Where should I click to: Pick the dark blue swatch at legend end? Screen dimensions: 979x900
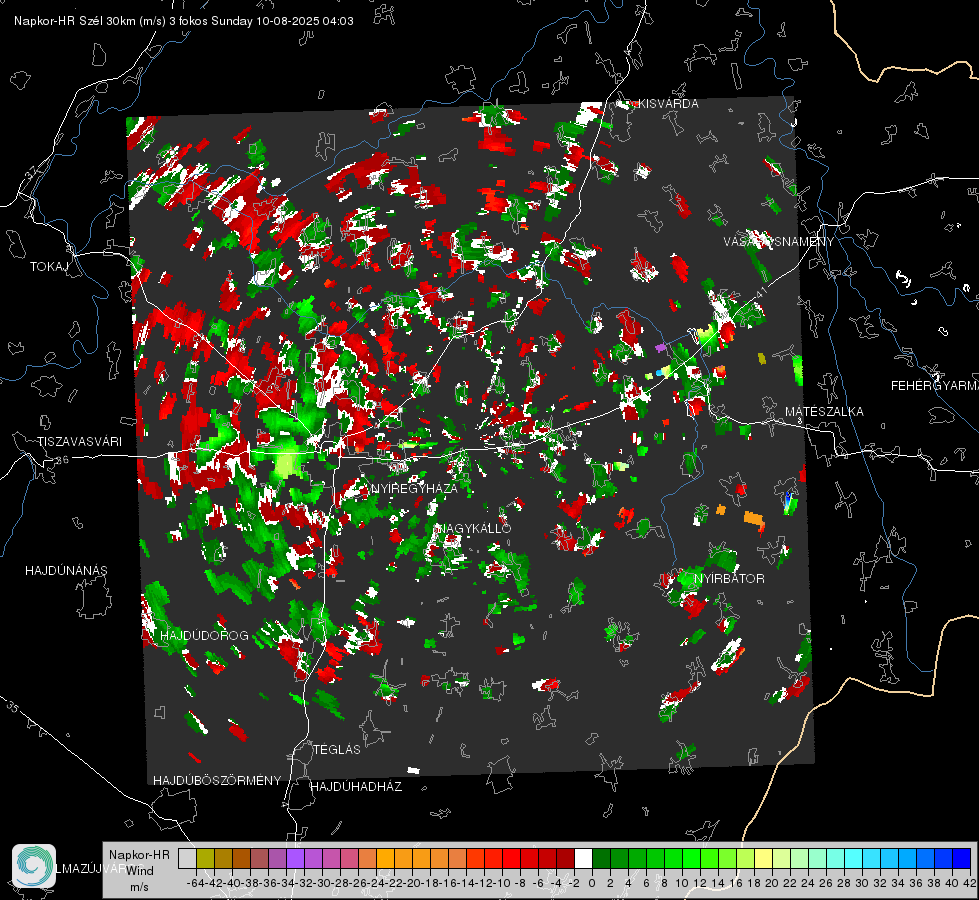(x=962, y=858)
